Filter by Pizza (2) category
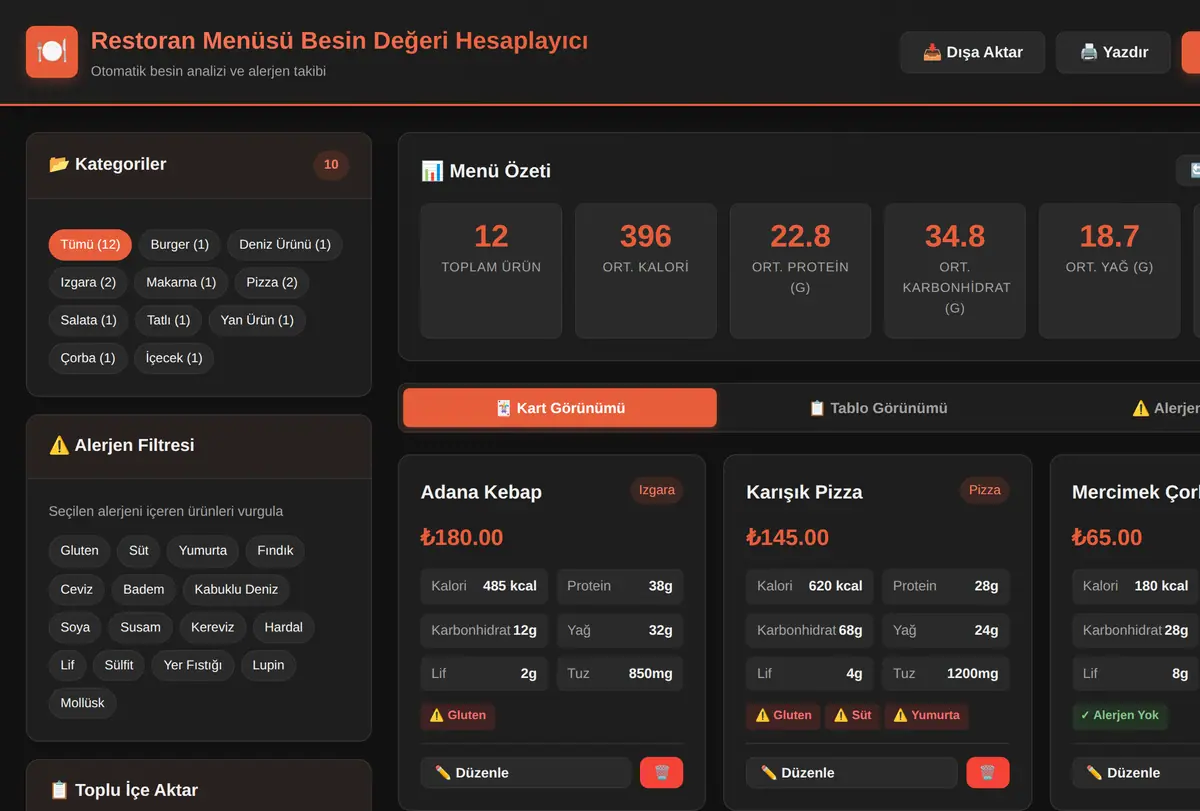 272,282
